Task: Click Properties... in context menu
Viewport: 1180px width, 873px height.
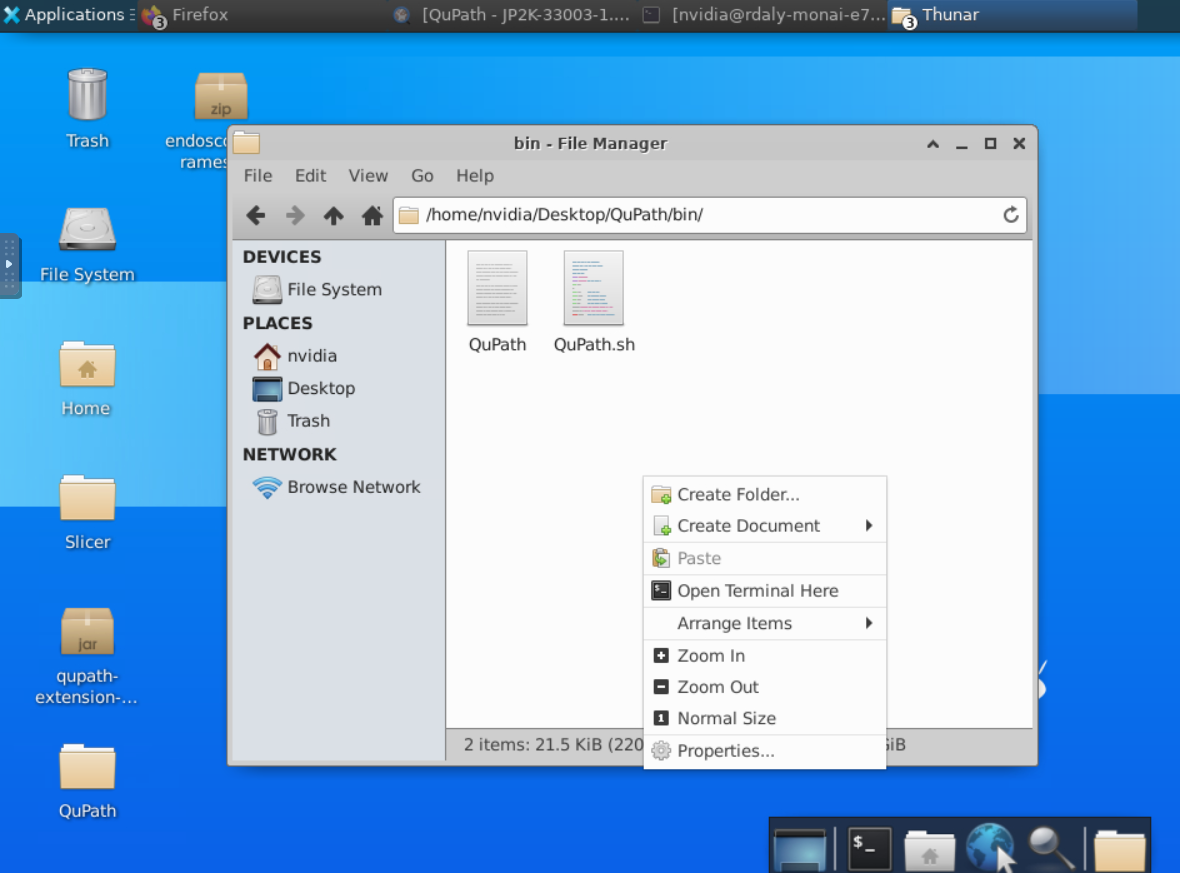Action: click(725, 751)
